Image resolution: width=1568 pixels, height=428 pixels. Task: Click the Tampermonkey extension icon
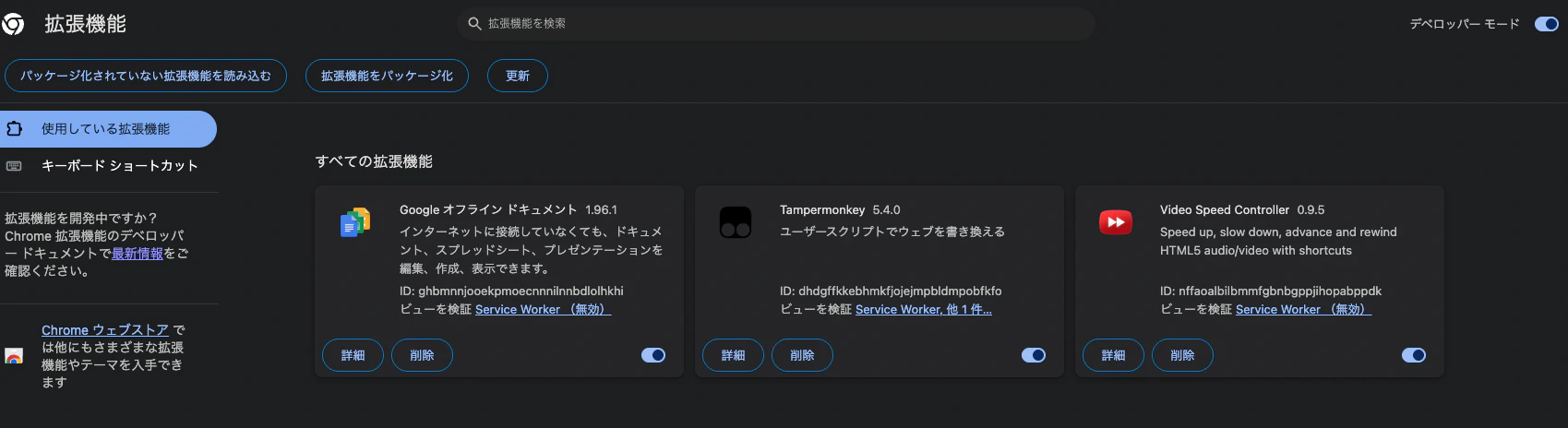click(x=736, y=222)
